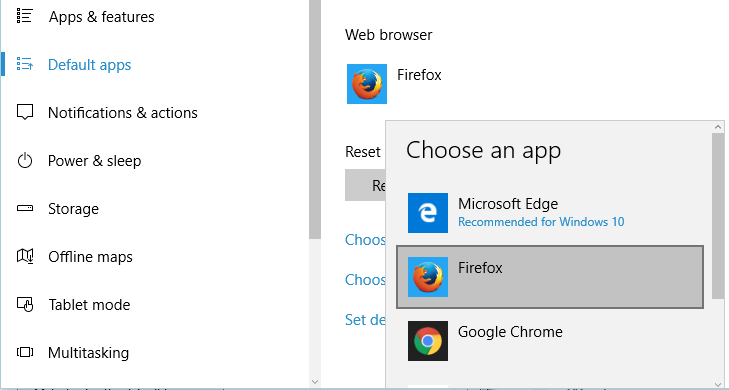729x390 pixels.
Task: Open the current Firefox web browser selector
Action: pyautogui.click(x=394, y=84)
